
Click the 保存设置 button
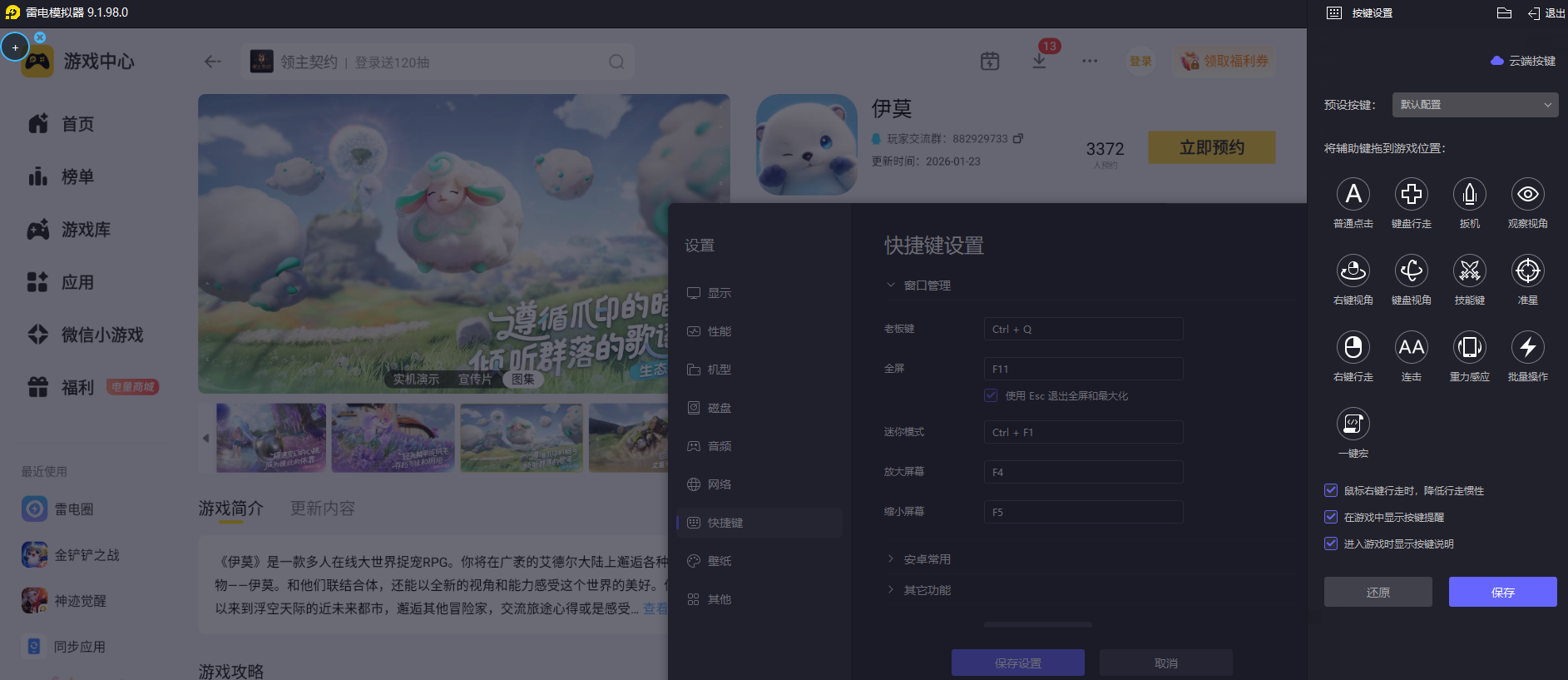(x=1018, y=663)
